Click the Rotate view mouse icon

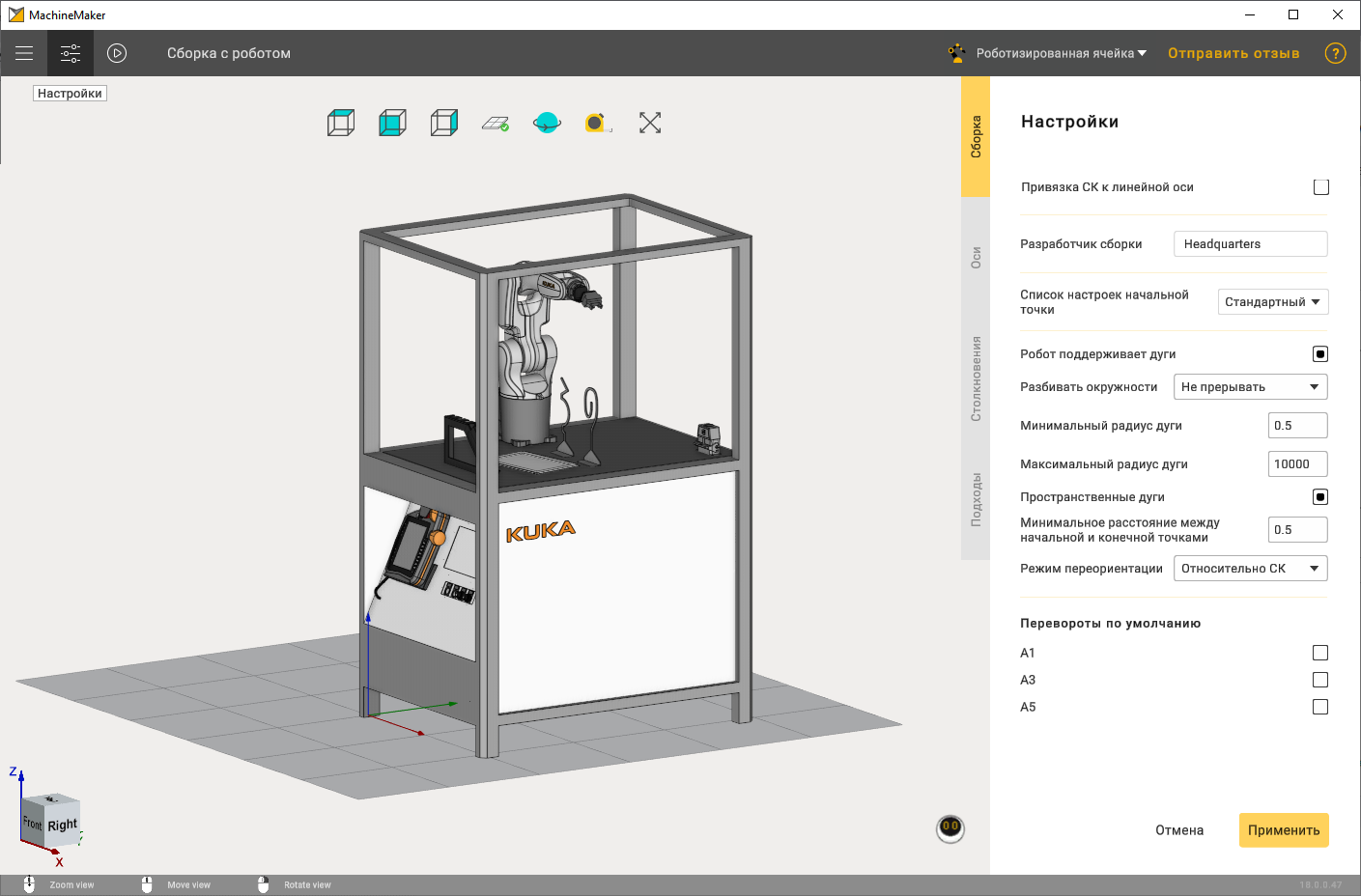[264, 884]
